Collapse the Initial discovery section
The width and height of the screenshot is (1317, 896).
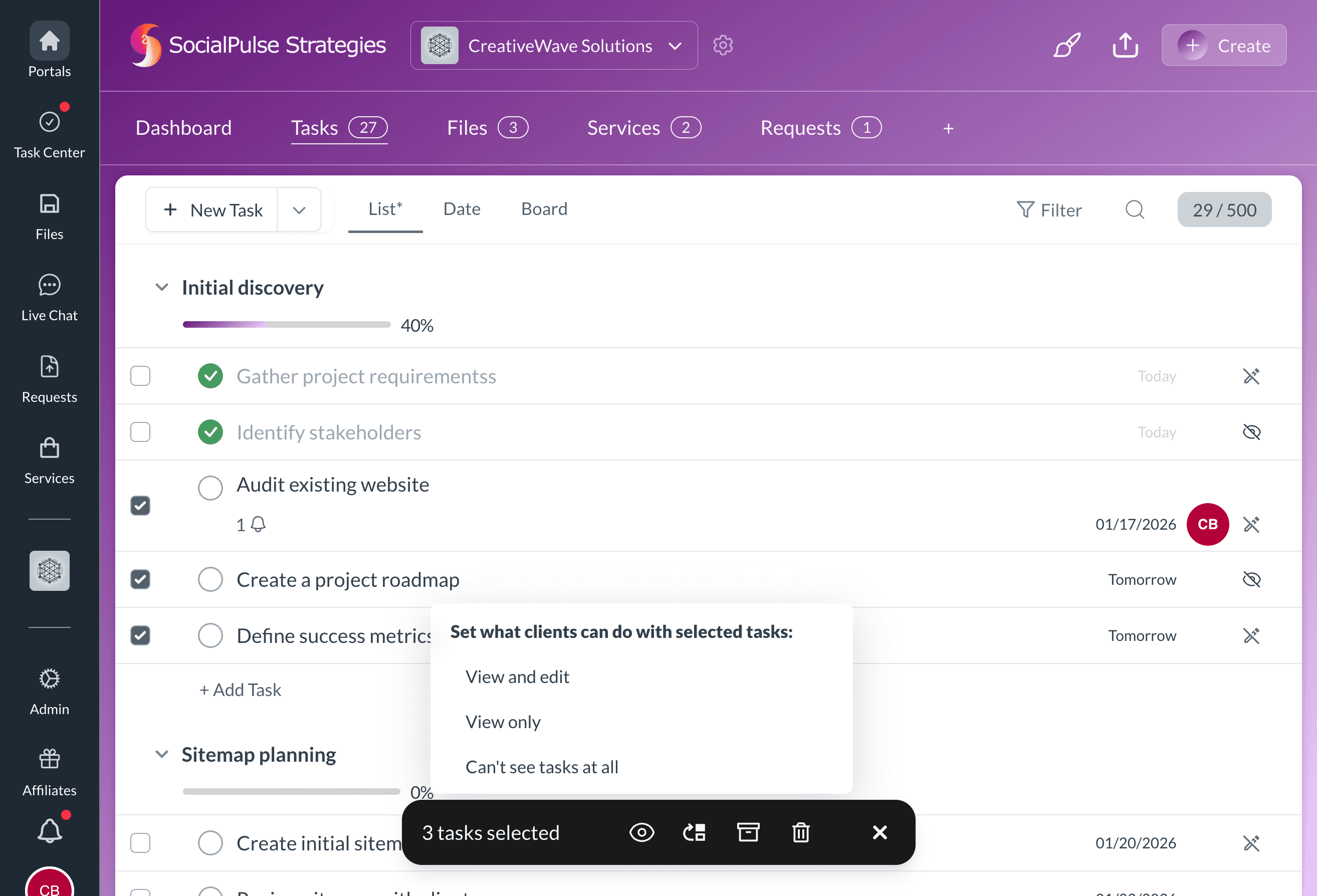161,287
